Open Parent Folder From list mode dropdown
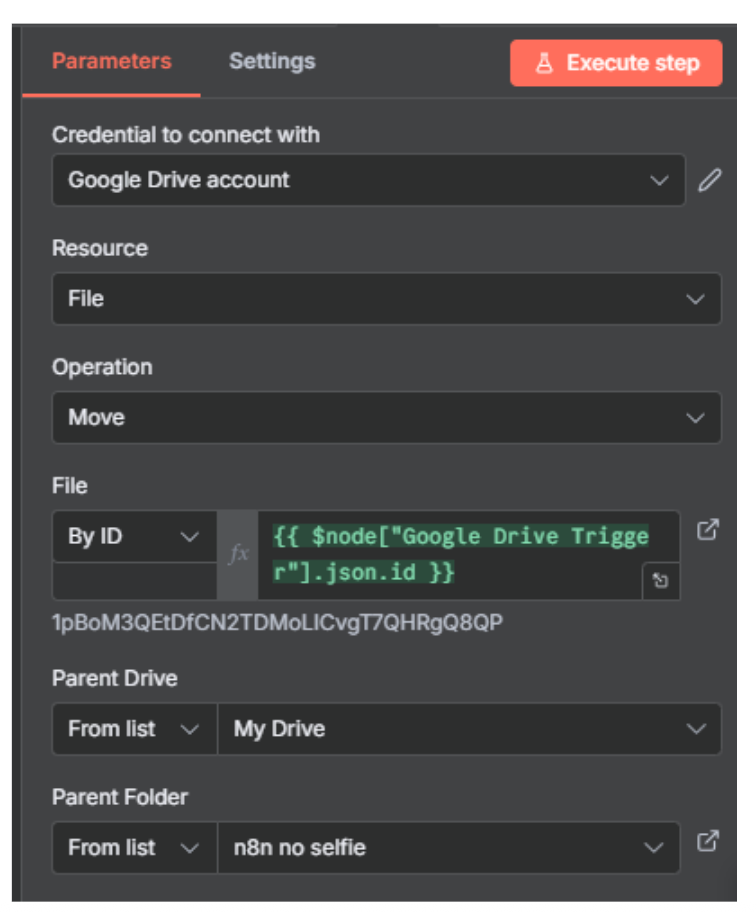Viewport: 756px width, 912px height. click(x=134, y=847)
